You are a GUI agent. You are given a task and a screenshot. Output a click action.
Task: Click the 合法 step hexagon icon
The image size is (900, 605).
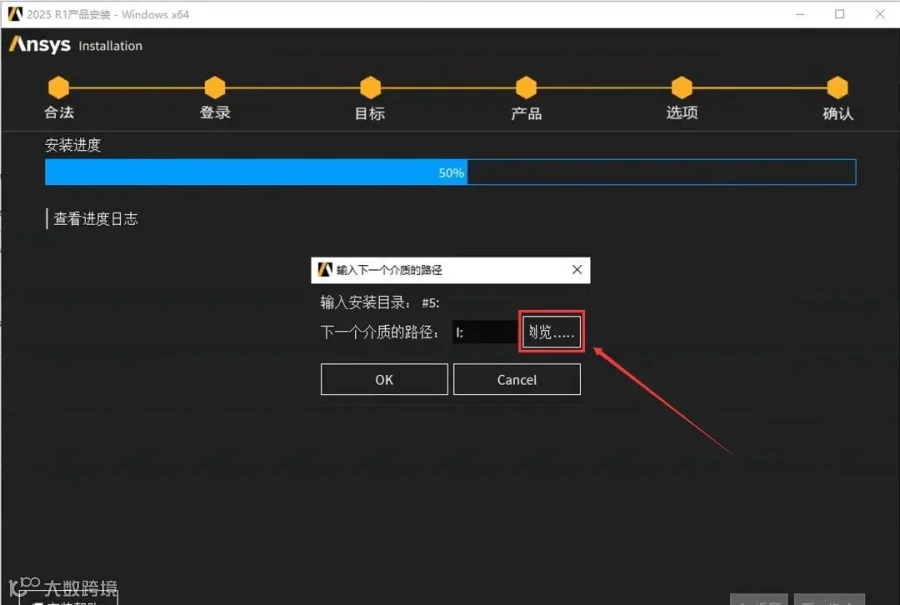(59, 87)
